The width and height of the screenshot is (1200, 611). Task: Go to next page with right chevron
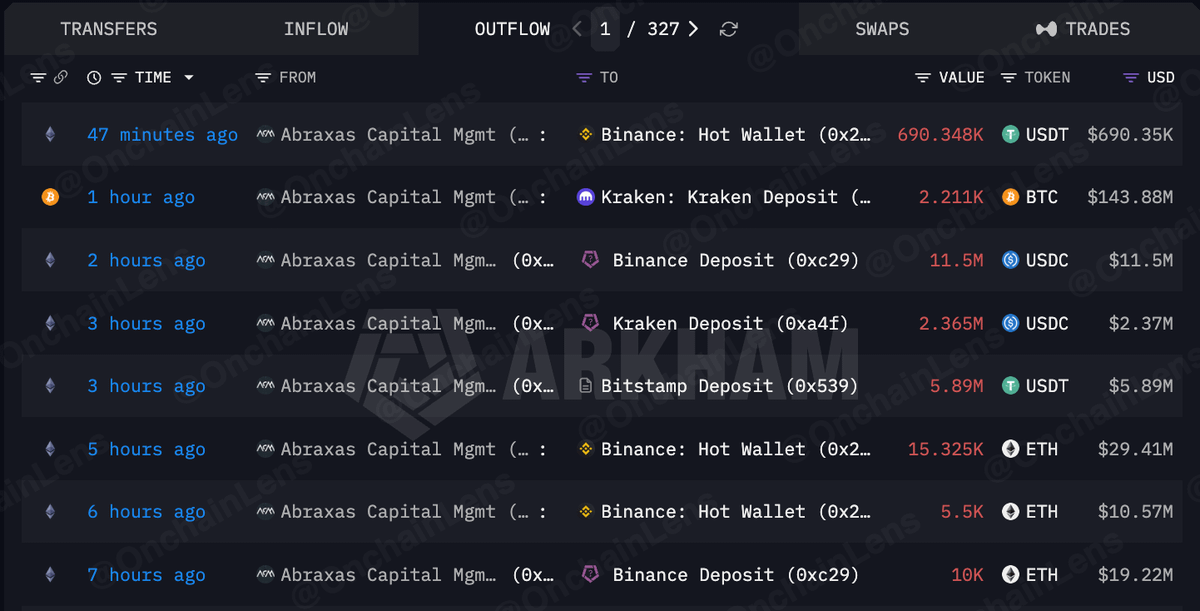coord(693,29)
